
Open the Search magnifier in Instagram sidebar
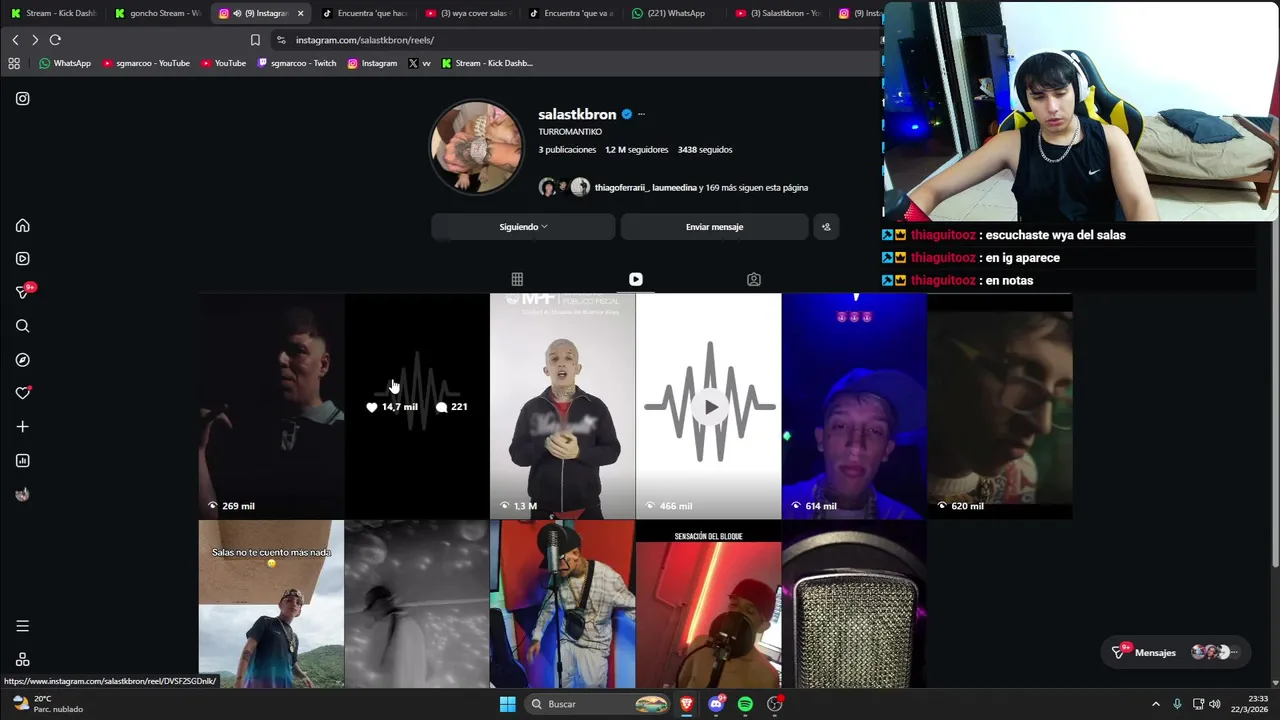point(22,326)
